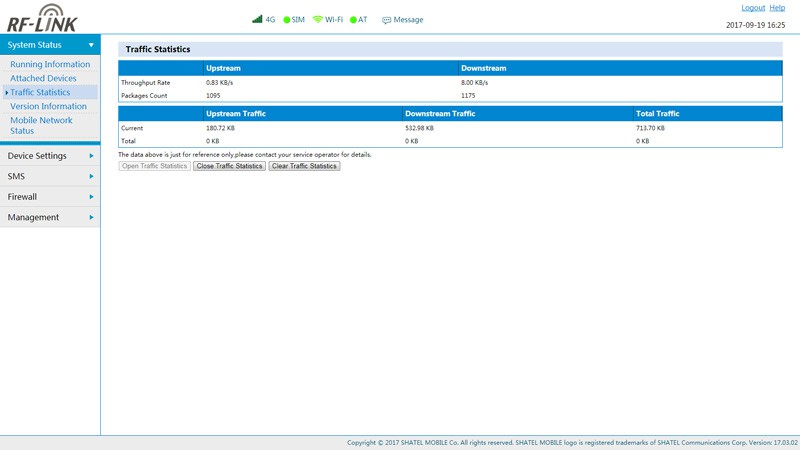Click the SIM status indicator icon

coord(287,20)
